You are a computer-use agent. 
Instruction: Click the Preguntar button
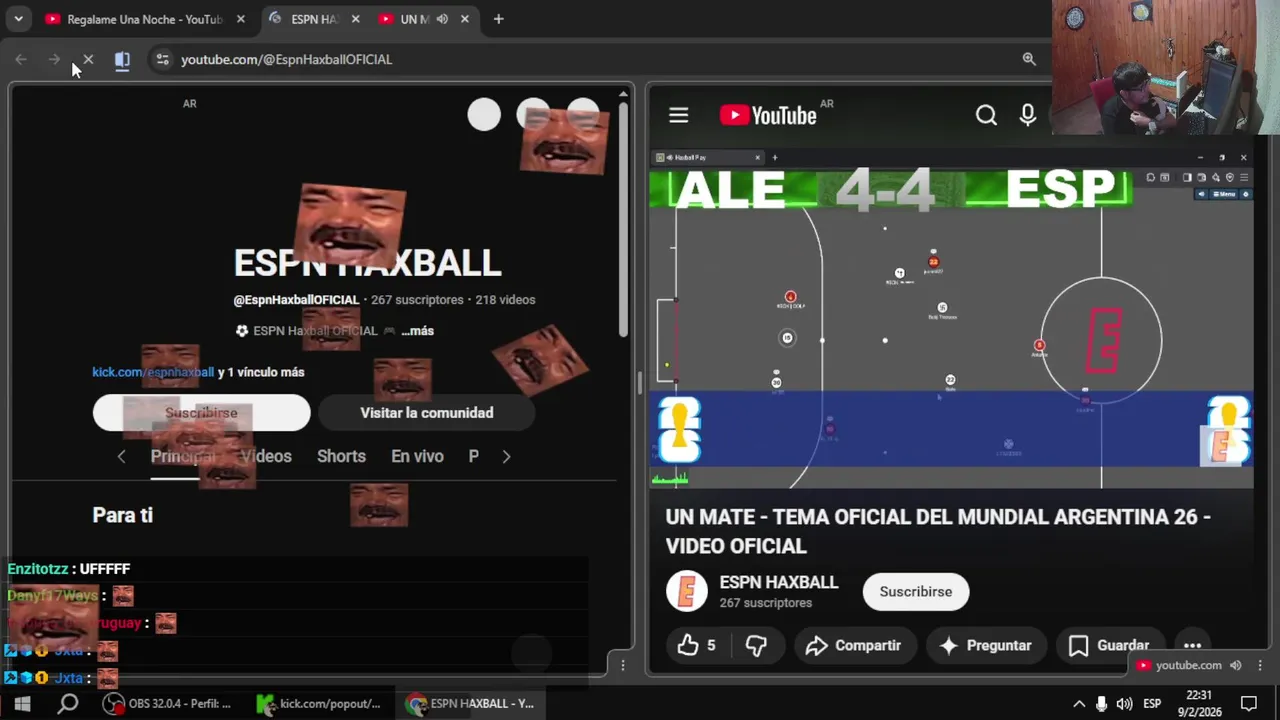(x=986, y=646)
